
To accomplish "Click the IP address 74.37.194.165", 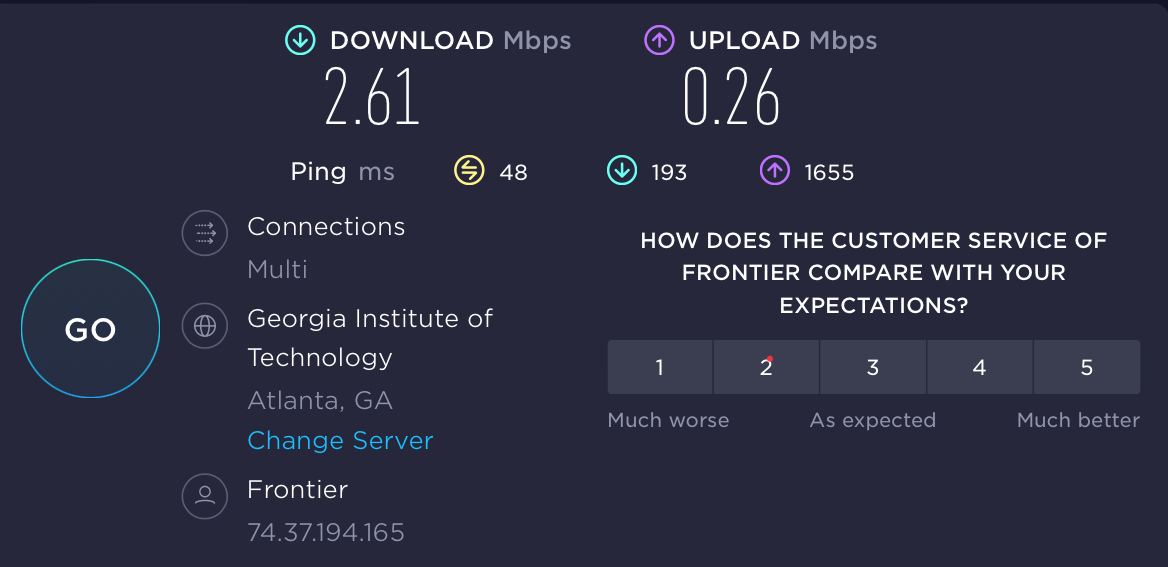I will pos(326,532).
